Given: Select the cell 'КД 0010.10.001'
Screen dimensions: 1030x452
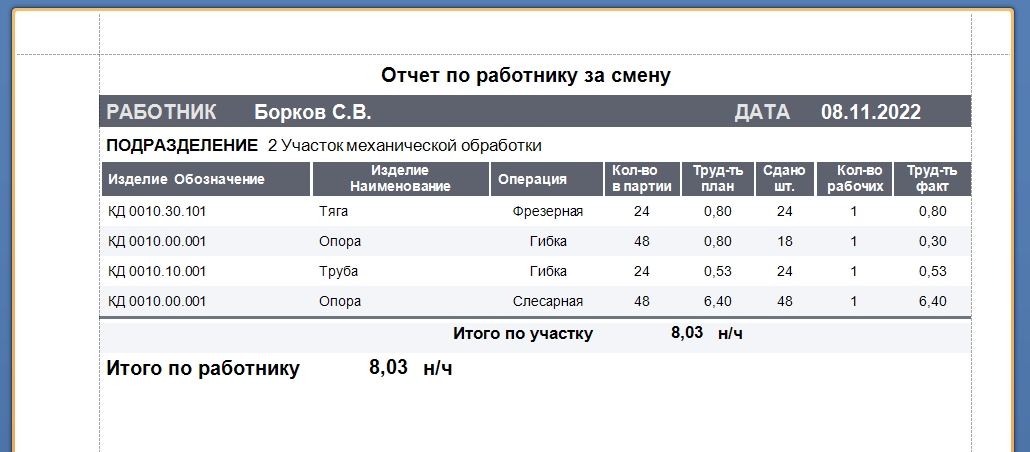Looking at the screenshot, I should click(x=157, y=271).
